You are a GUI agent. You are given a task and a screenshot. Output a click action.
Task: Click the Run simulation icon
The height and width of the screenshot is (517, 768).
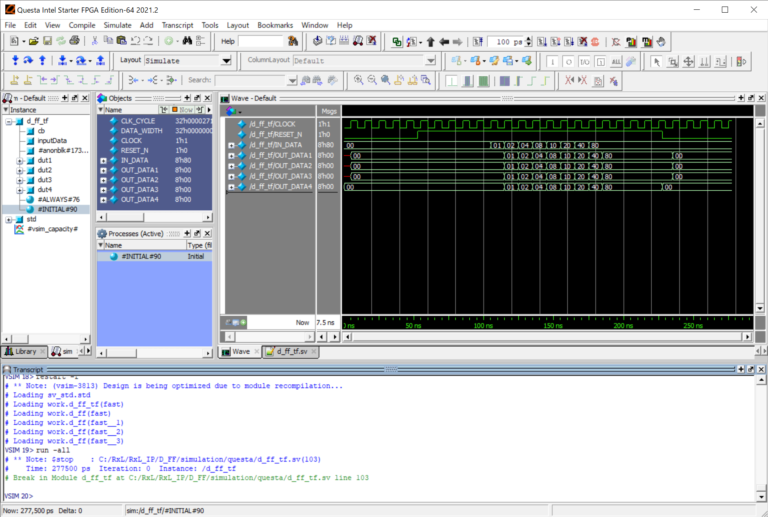tap(542, 42)
